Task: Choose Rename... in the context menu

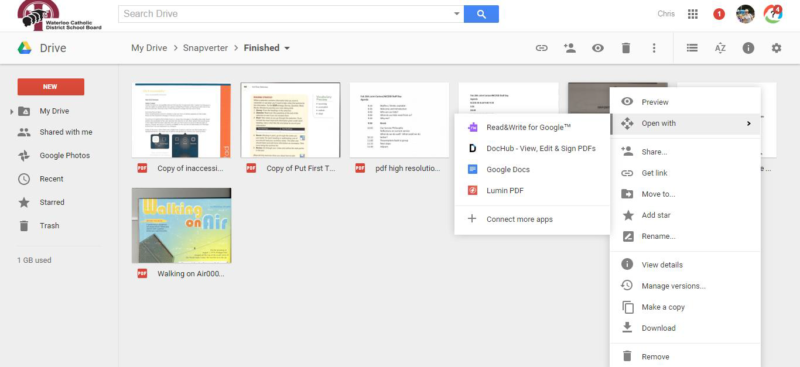Action: pyautogui.click(x=685, y=236)
